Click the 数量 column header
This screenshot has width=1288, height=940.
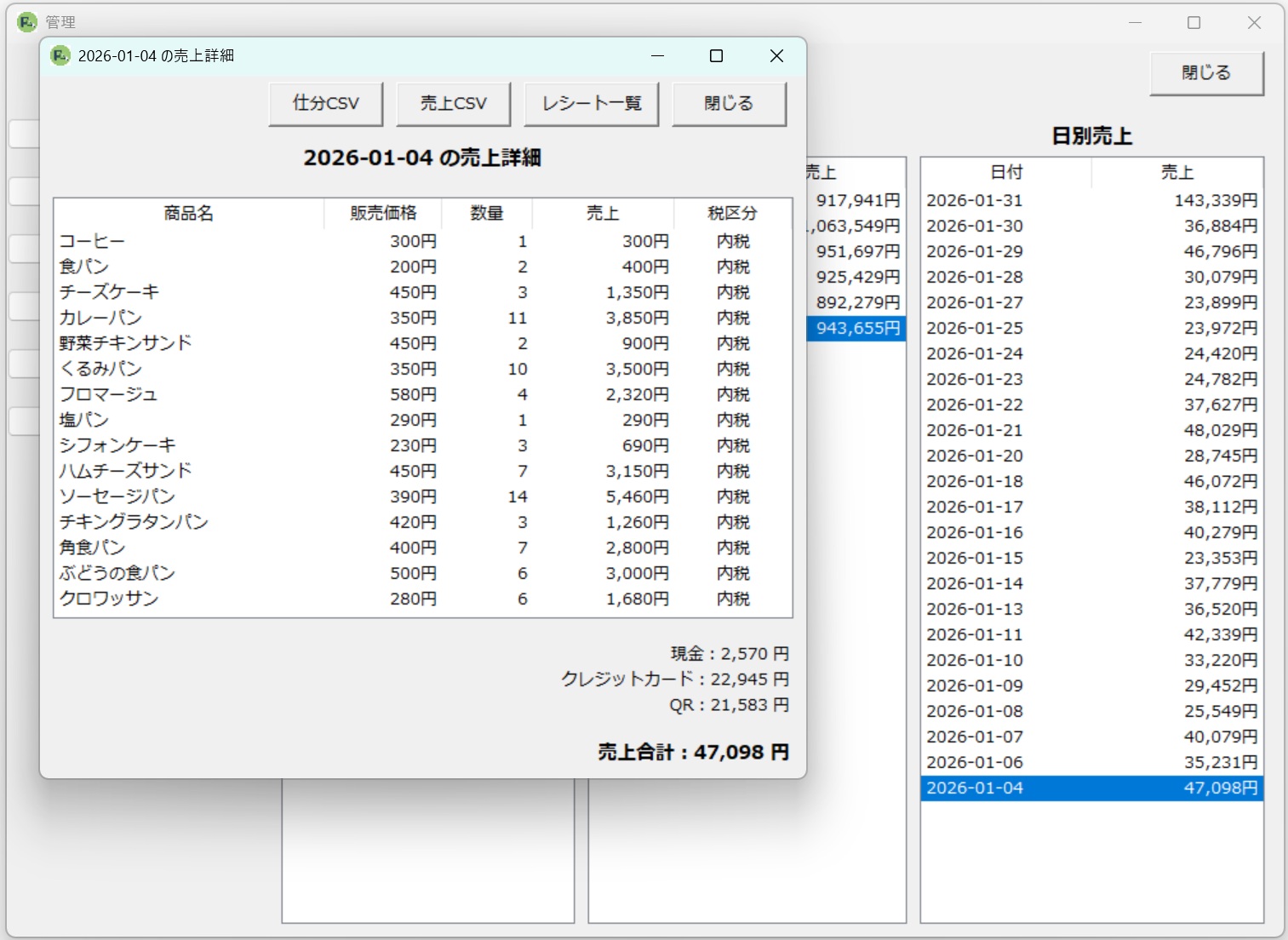click(486, 213)
